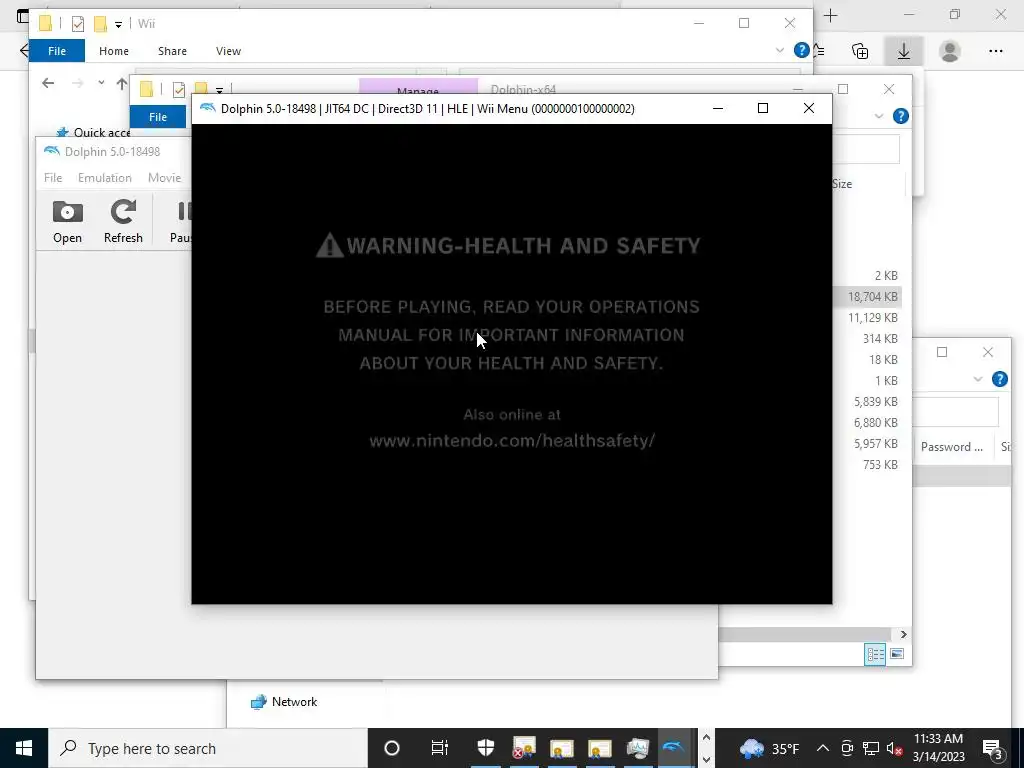Go up one folder in Wii Explorer

[121, 84]
